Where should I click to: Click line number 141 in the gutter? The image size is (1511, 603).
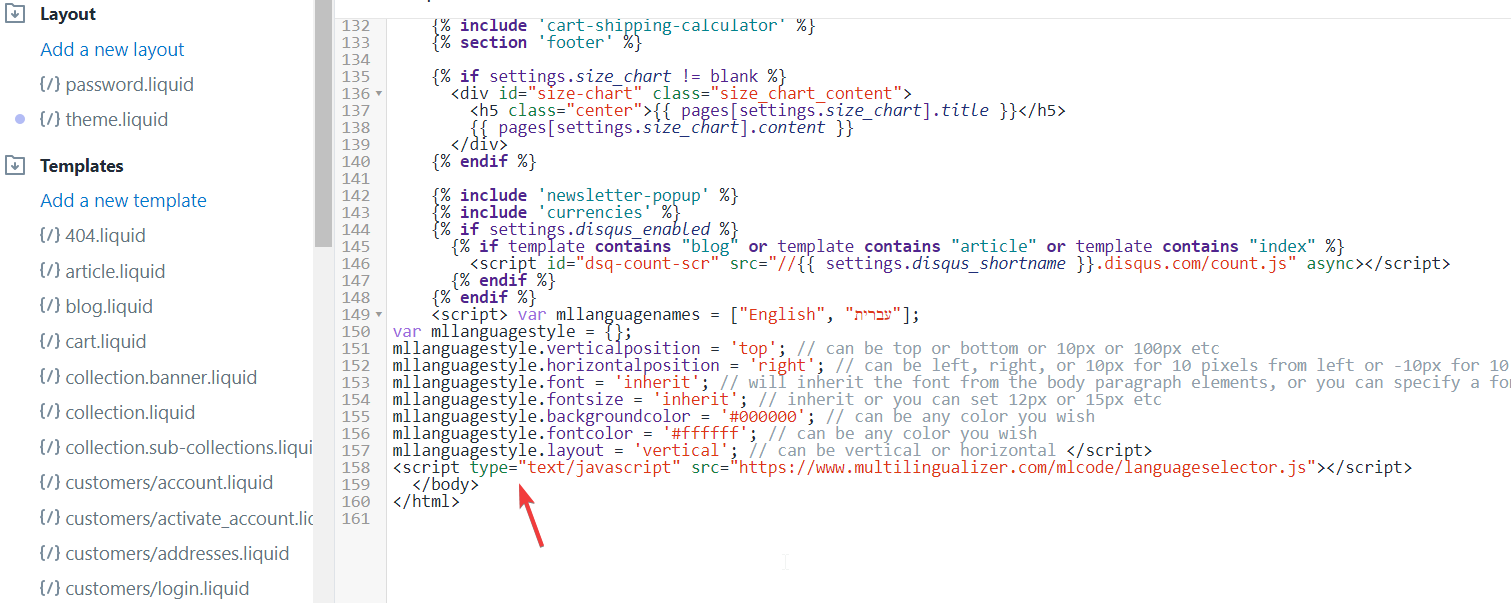[356, 179]
